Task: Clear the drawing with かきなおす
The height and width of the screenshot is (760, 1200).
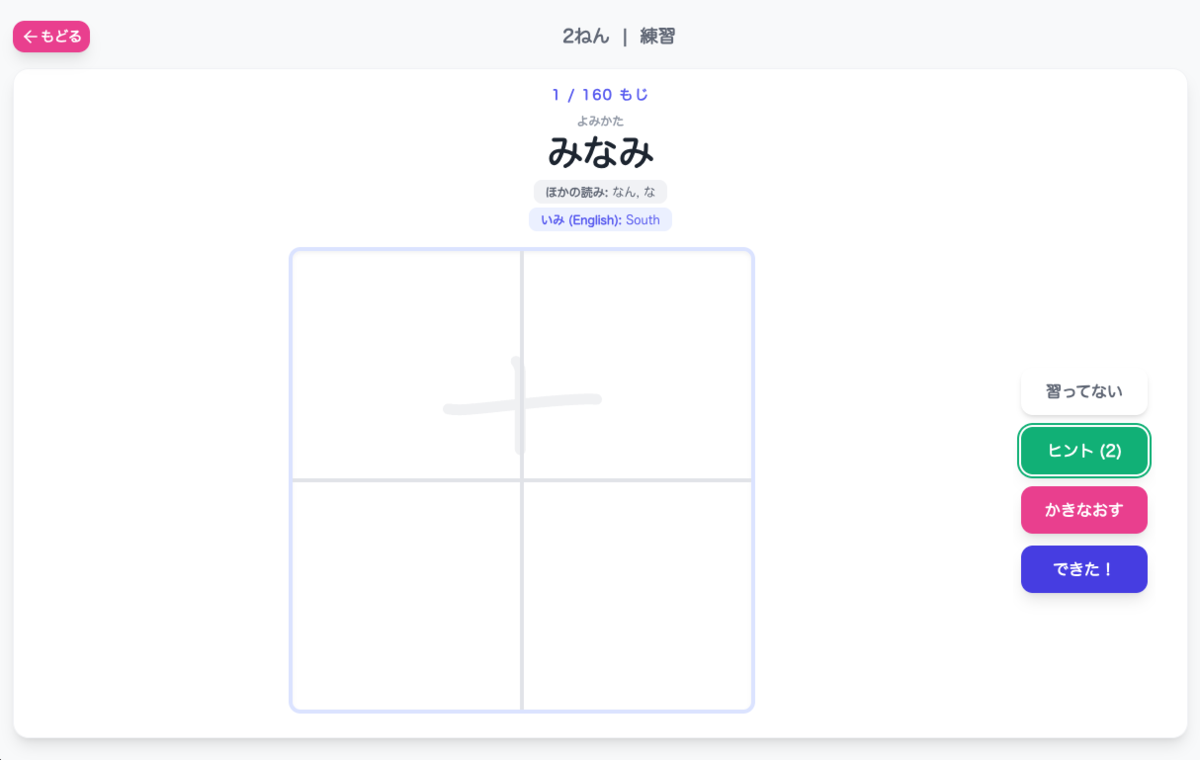Action: pos(1084,510)
